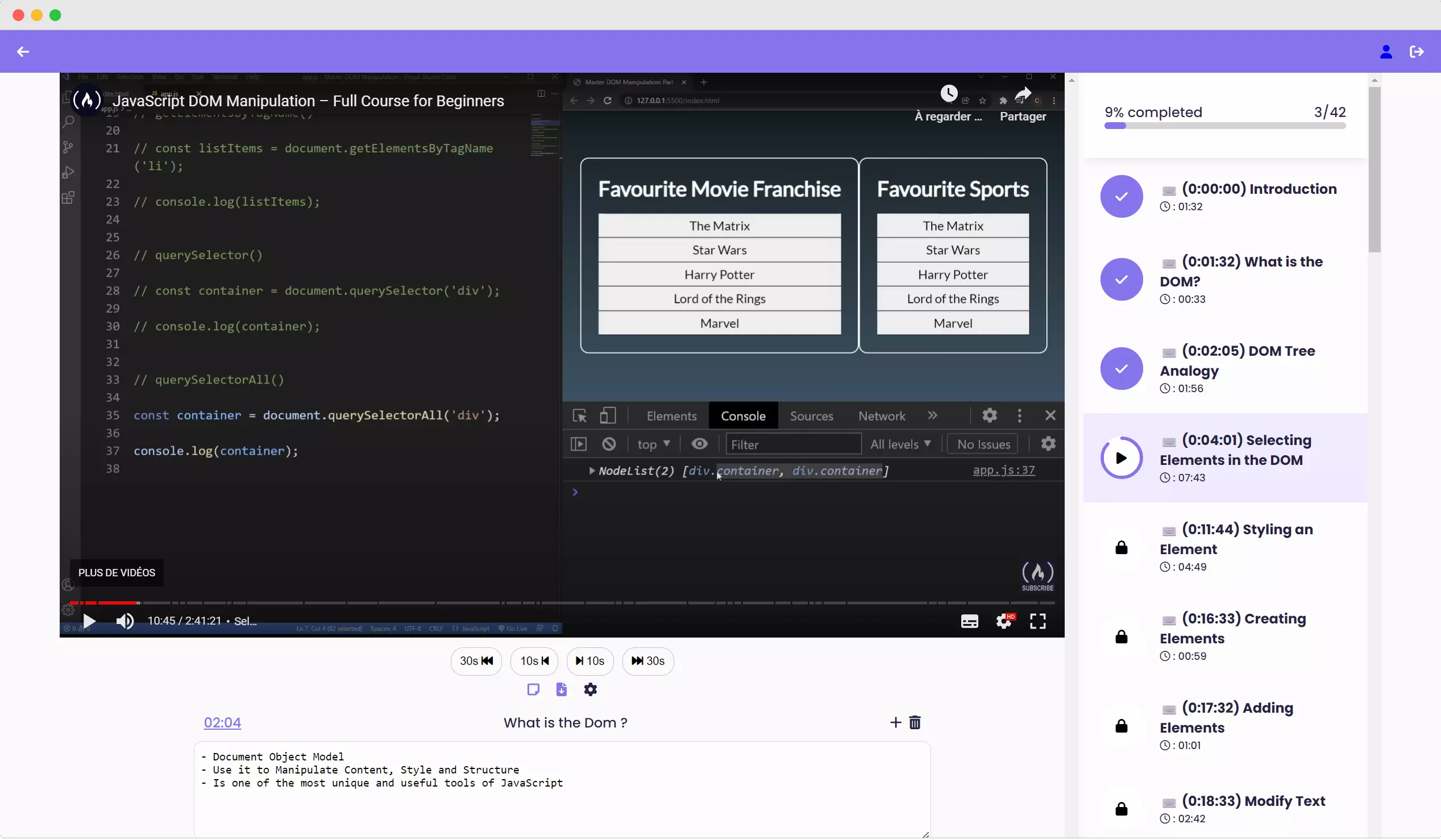1441x840 pixels.
Task: Open the settings gear below the video
Action: click(590, 689)
